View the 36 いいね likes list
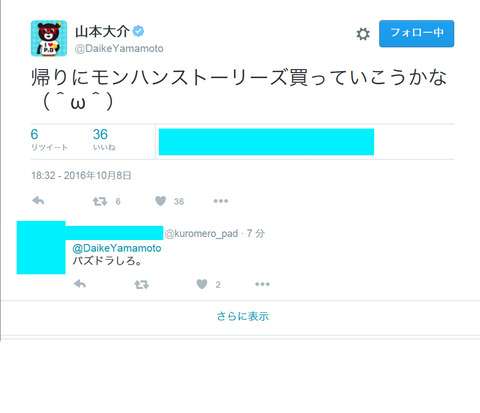Screen dimensions: 480x413 (x=104, y=140)
